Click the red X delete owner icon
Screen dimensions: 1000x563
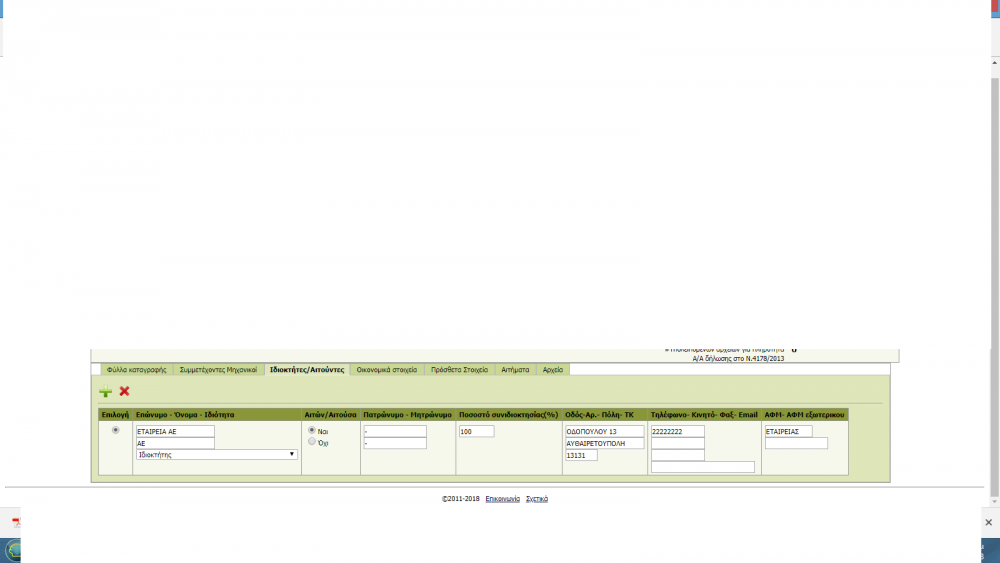click(x=125, y=392)
